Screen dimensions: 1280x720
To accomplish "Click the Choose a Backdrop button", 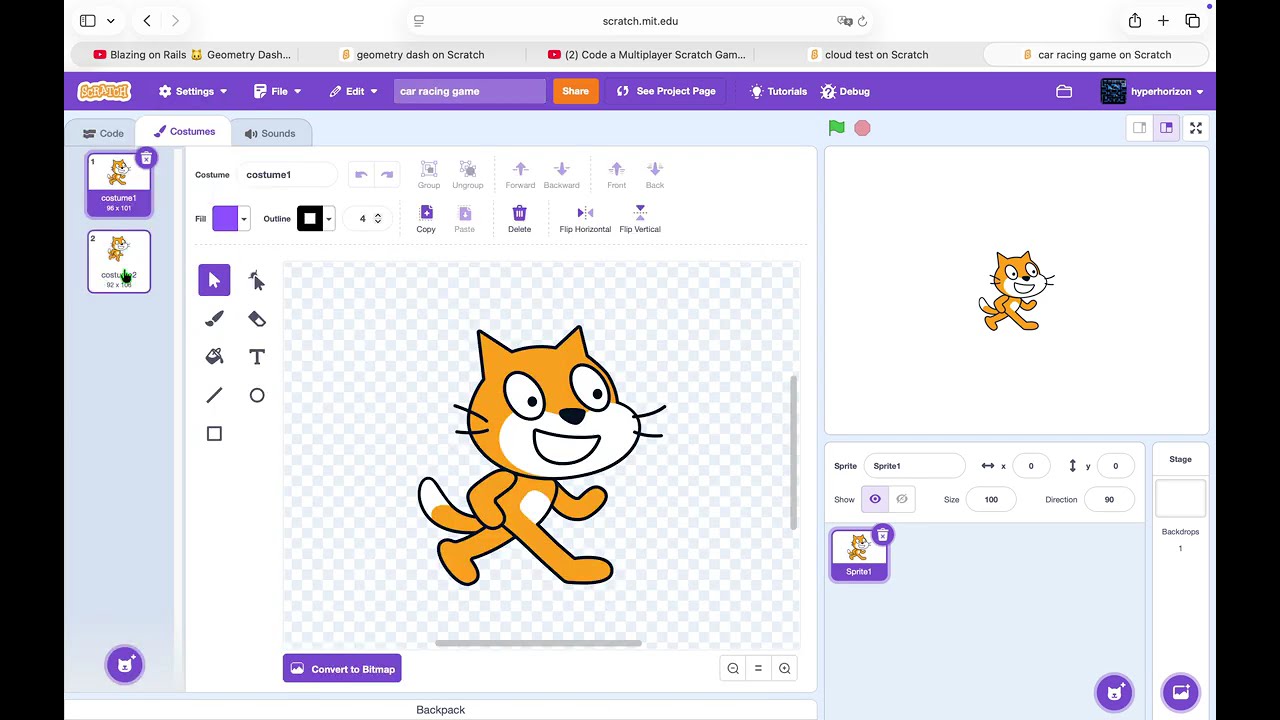I will click(1181, 692).
